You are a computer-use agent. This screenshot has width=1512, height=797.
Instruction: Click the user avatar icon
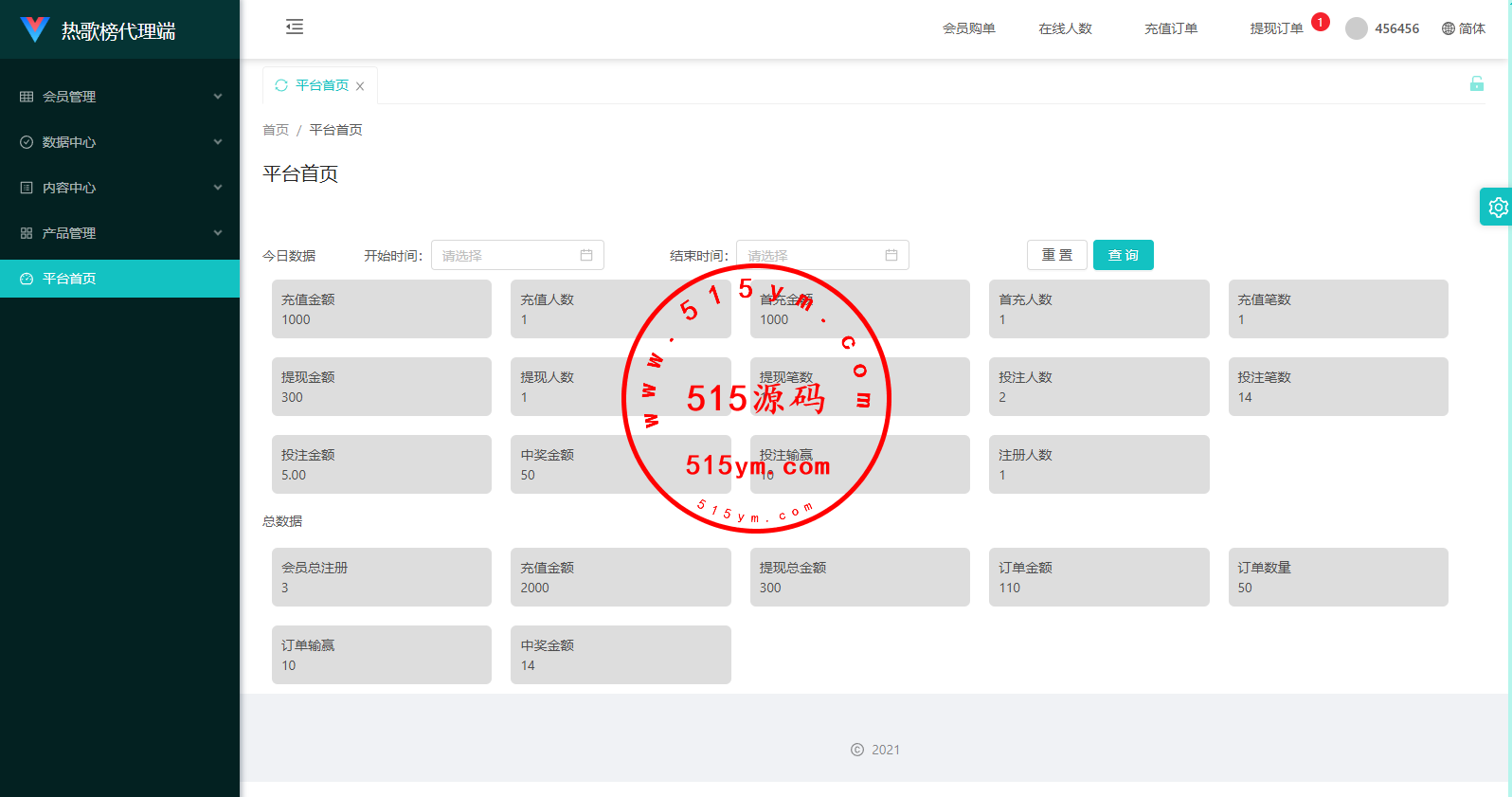pyautogui.click(x=1357, y=28)
